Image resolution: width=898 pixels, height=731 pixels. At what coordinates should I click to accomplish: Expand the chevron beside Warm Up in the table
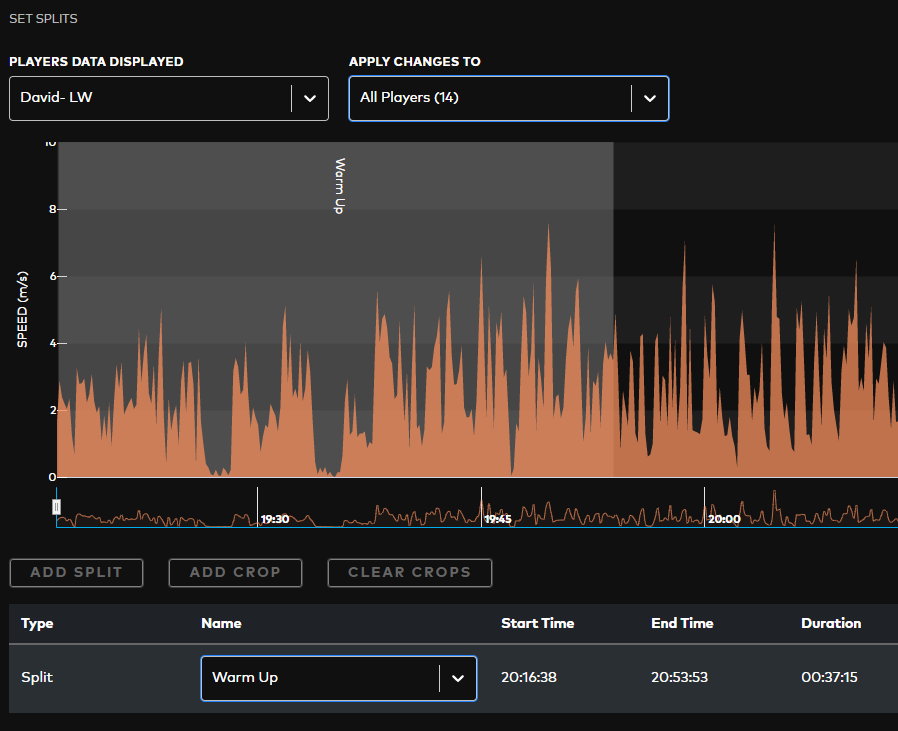click(x=458, y=678)
